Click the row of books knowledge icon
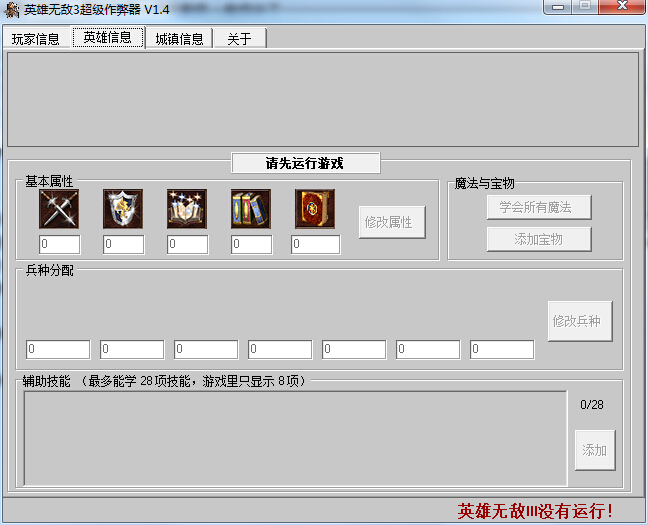This screenshot has height=525, width=648. [x=251, y=209]
